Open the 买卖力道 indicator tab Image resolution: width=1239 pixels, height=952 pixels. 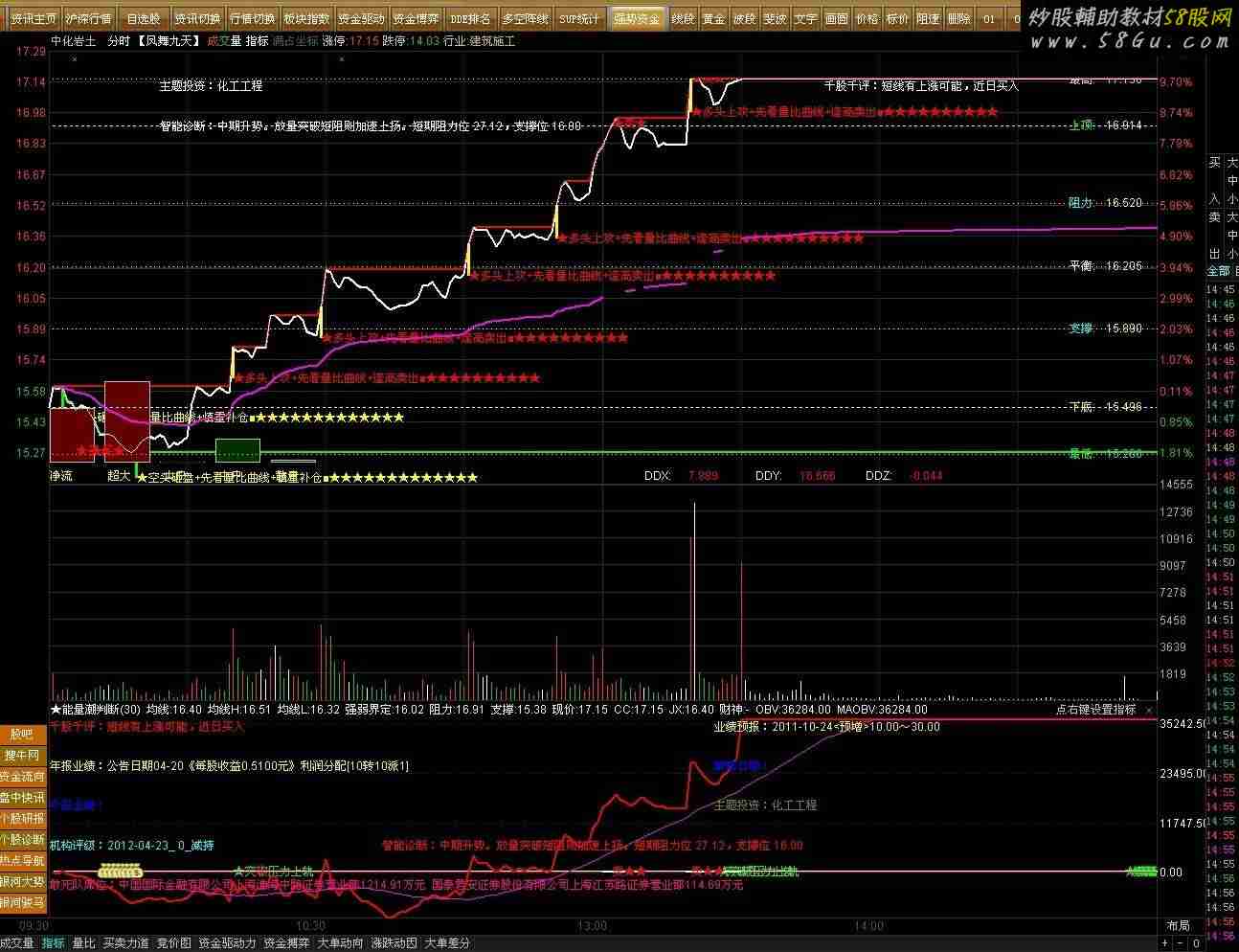tap(126, 943)
